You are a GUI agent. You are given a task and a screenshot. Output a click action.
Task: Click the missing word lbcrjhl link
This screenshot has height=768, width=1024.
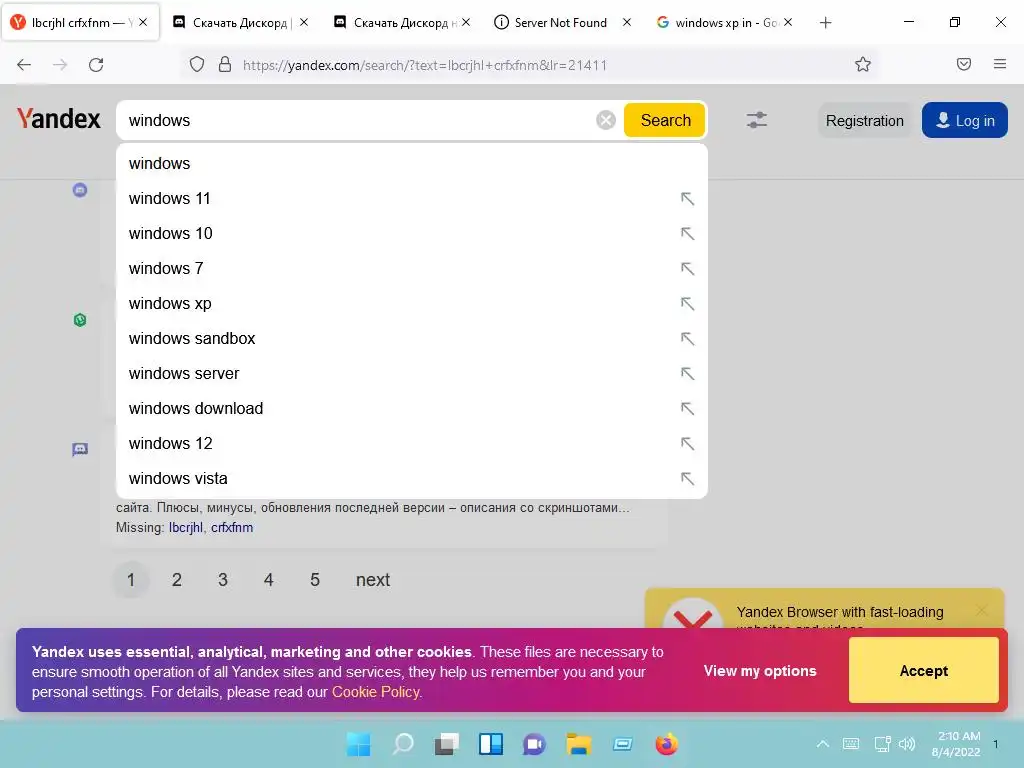pos(185,528)
